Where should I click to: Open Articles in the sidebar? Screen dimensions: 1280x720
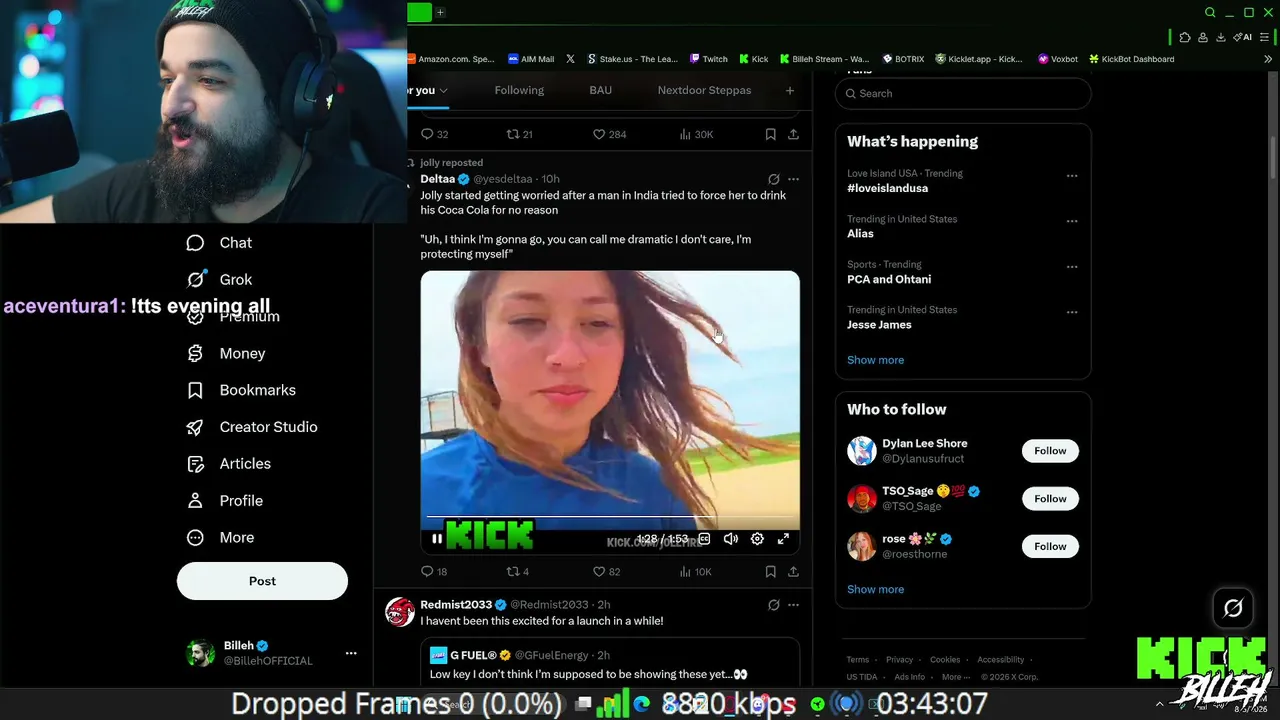coord(229,464)
